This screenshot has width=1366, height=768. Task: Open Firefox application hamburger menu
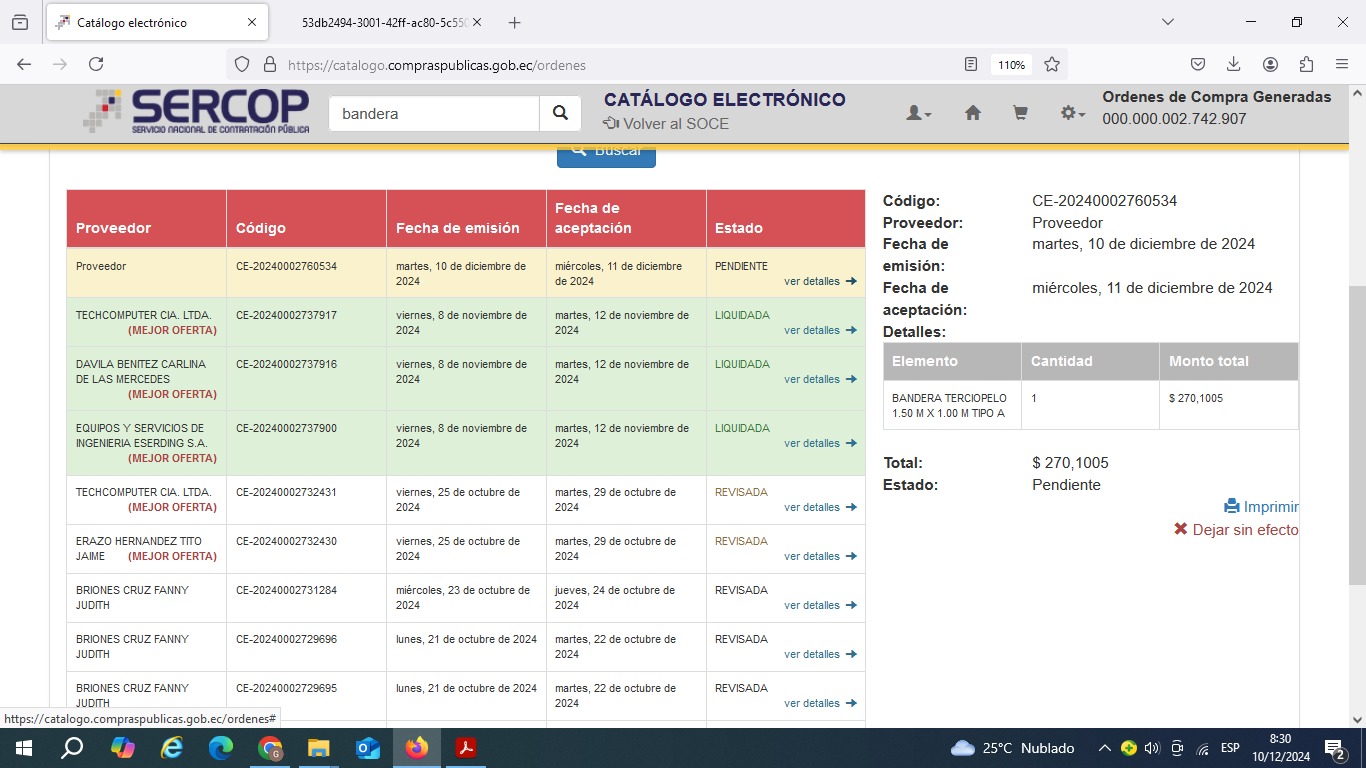click(x=1342, y=65)
